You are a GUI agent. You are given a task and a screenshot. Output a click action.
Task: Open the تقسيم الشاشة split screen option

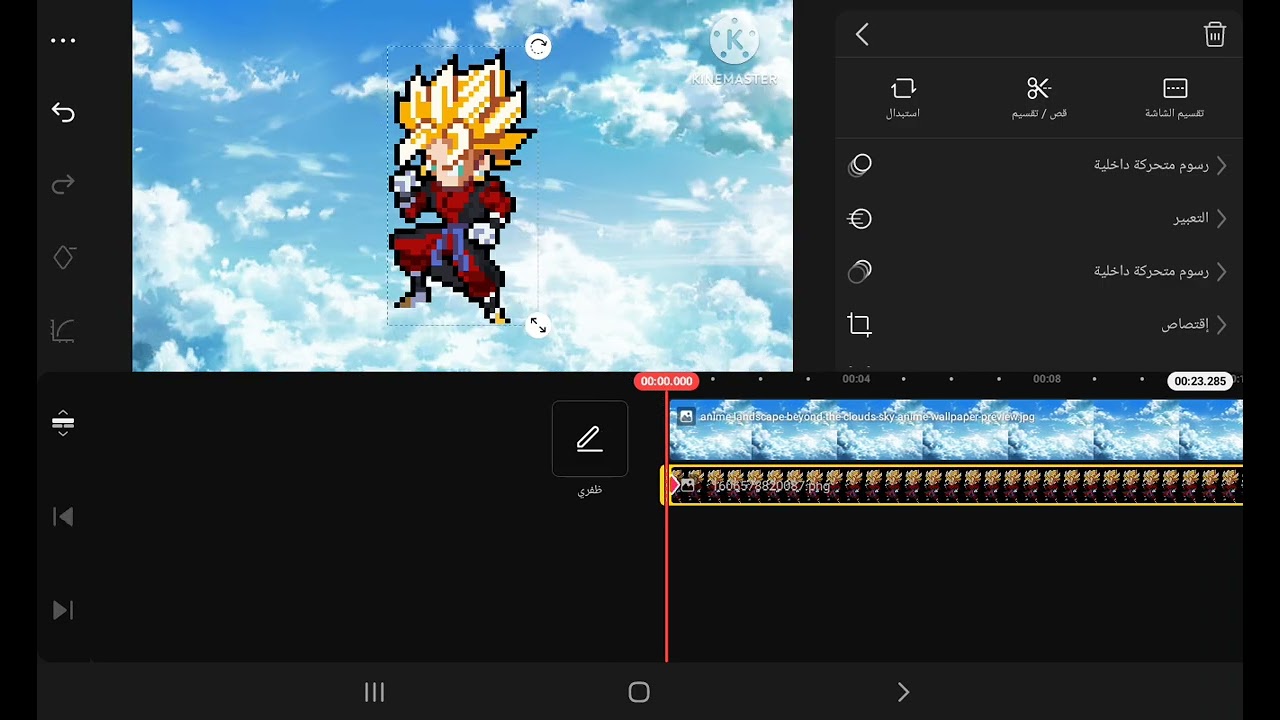1175,98
